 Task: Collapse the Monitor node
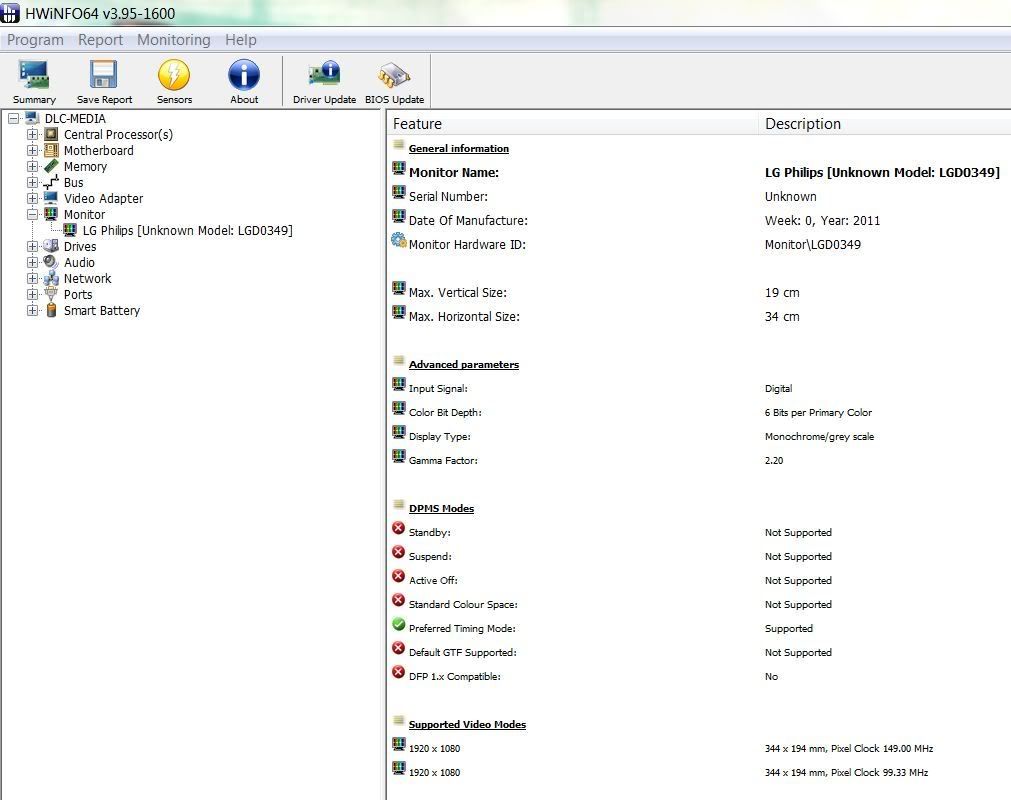[33, 215]
